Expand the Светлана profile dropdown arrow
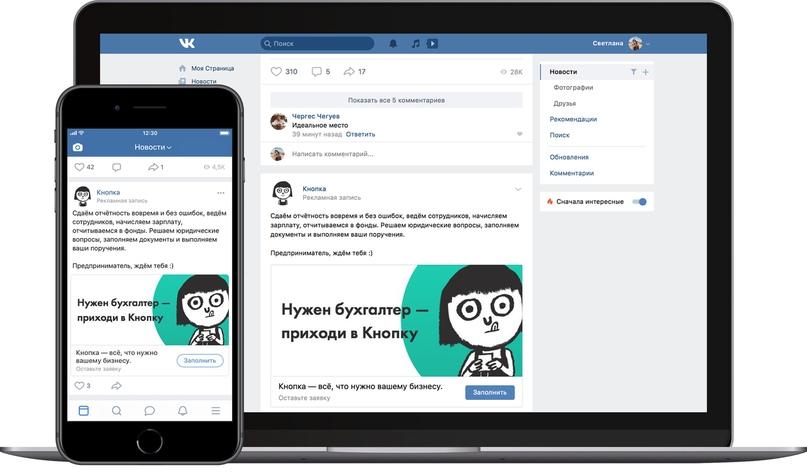The image size is (807, 473). pyautogui.click(x=647, y=44)
